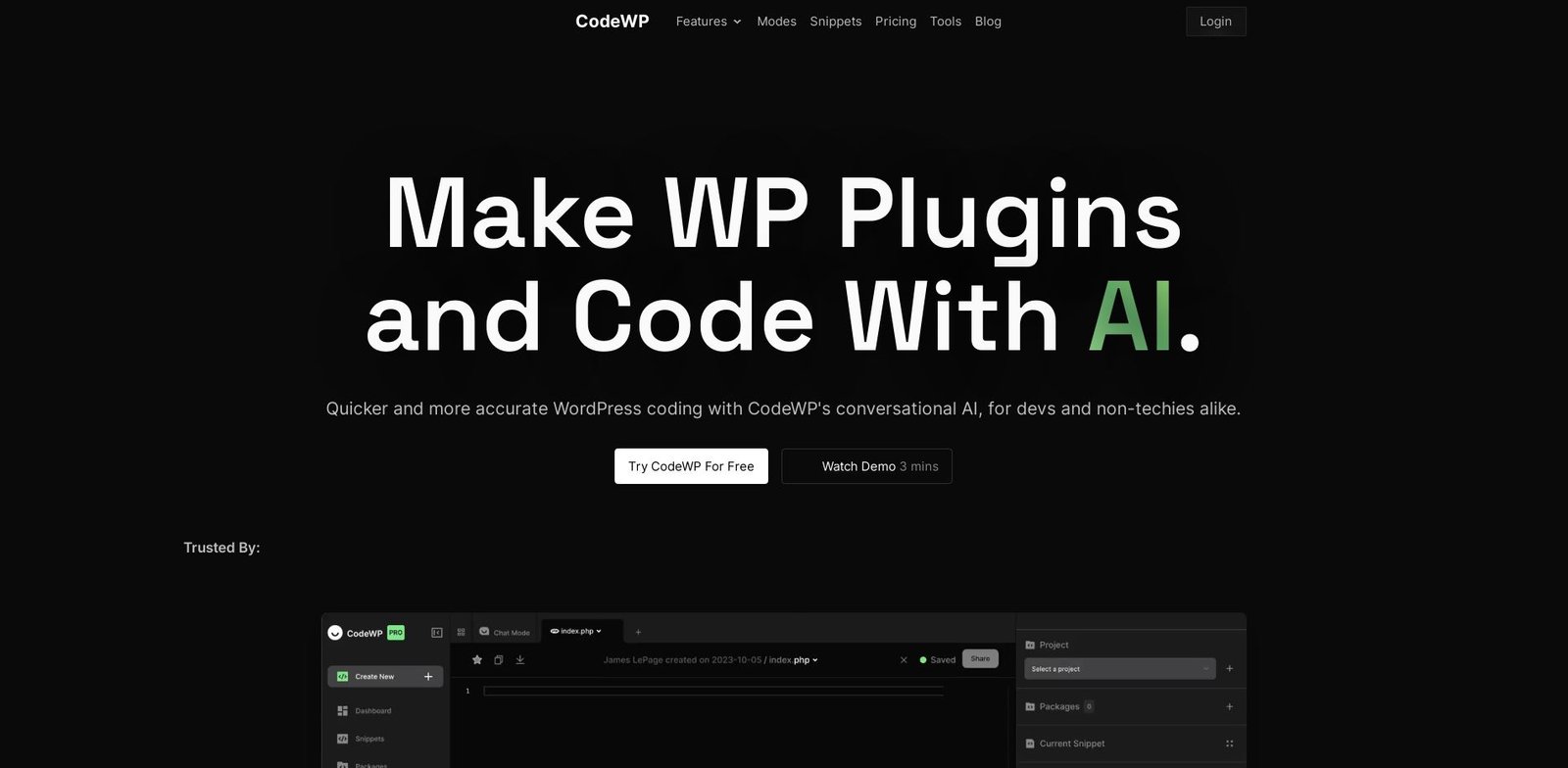
Task: Click the Watch Demo 3 mins button
Action: [866, 466]
